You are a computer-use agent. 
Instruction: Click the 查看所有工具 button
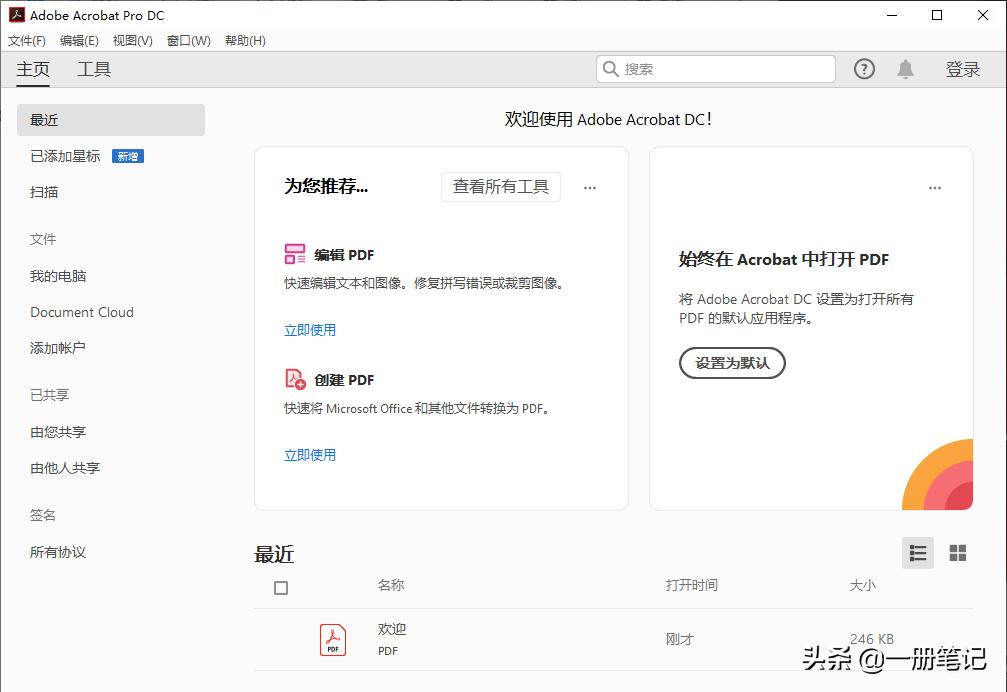point(500,186)
